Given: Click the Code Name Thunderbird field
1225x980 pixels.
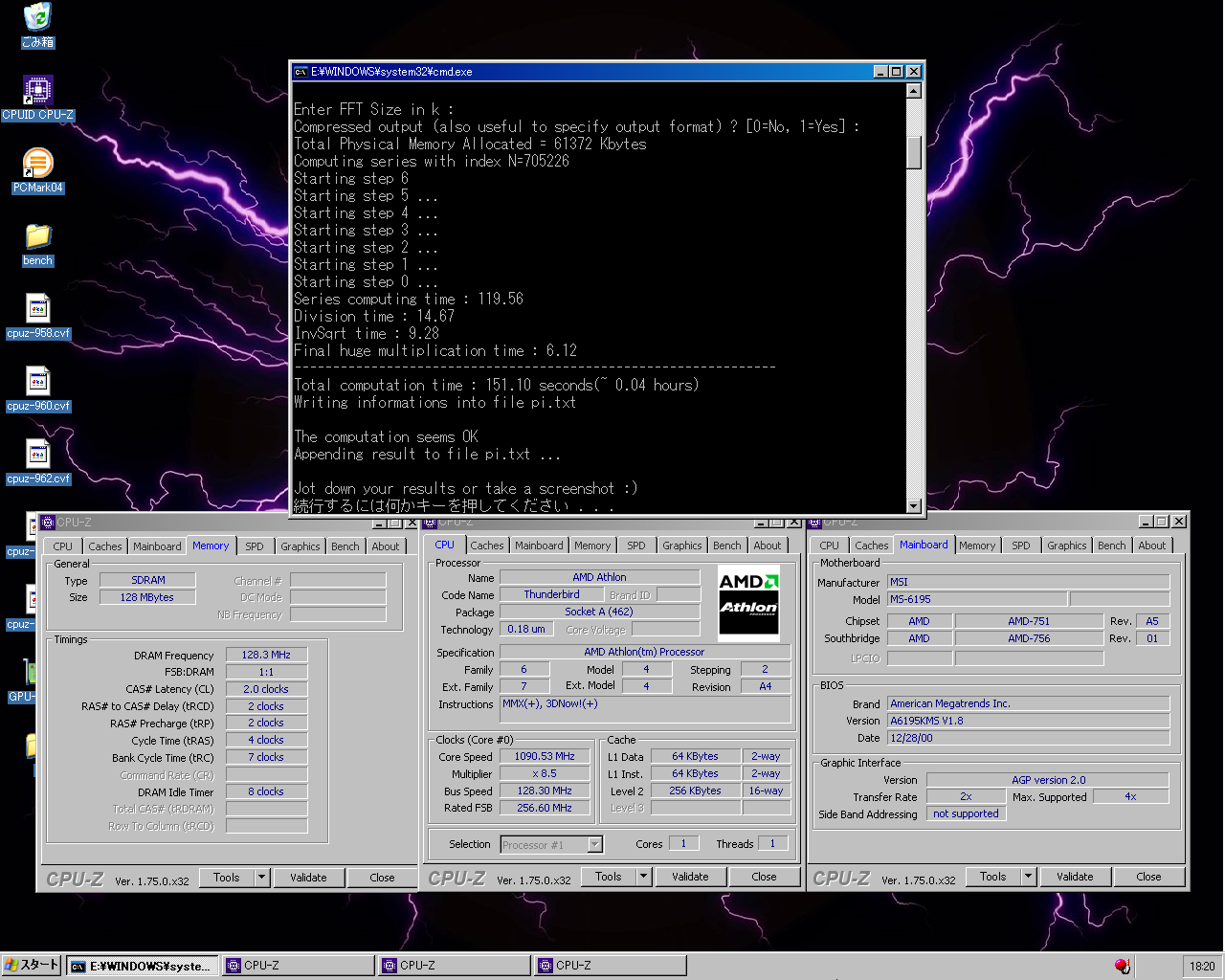Looking at the screenshot, I should tap(551, 594).
